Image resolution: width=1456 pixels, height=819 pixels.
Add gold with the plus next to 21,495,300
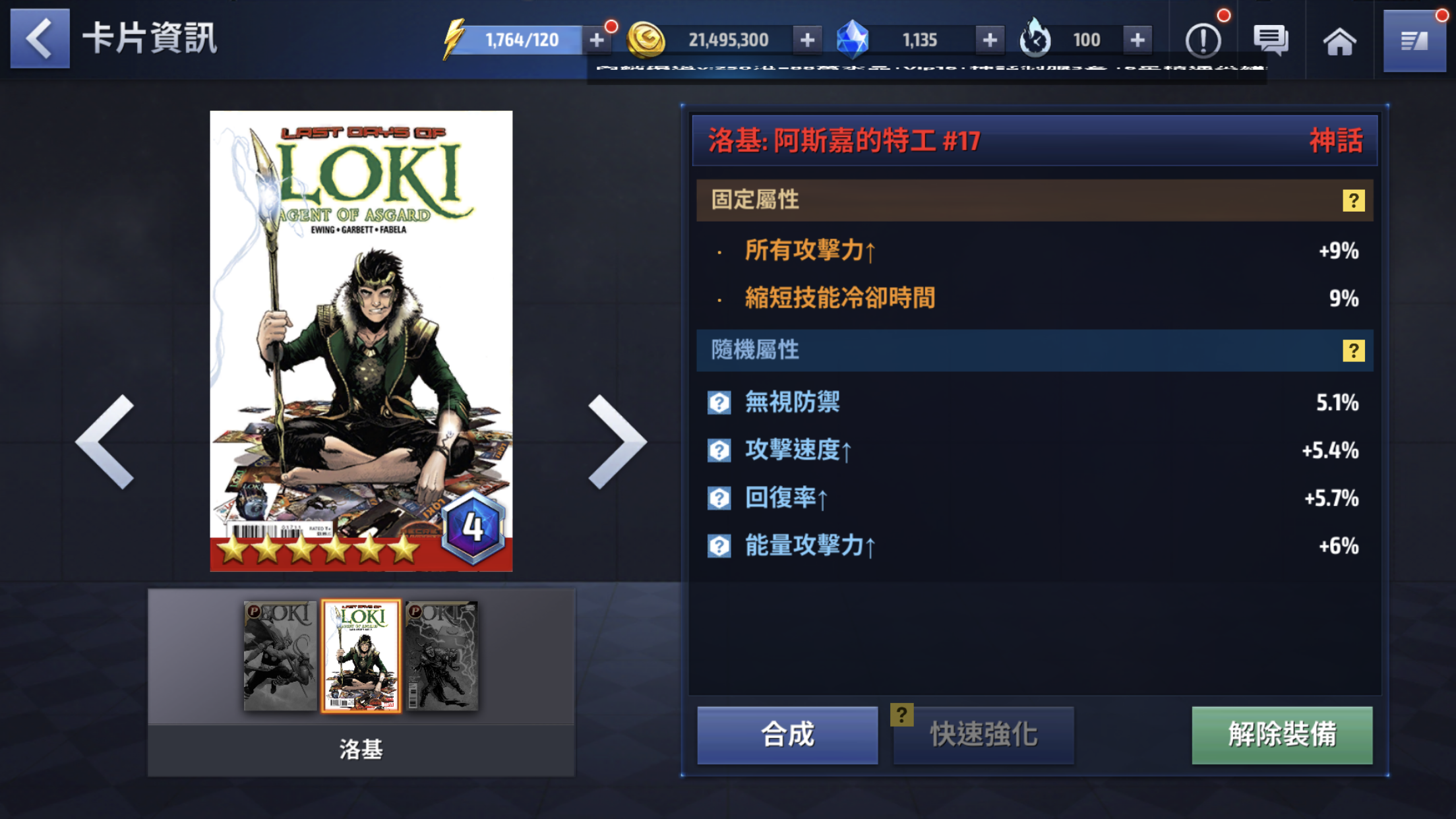[807, 40]
